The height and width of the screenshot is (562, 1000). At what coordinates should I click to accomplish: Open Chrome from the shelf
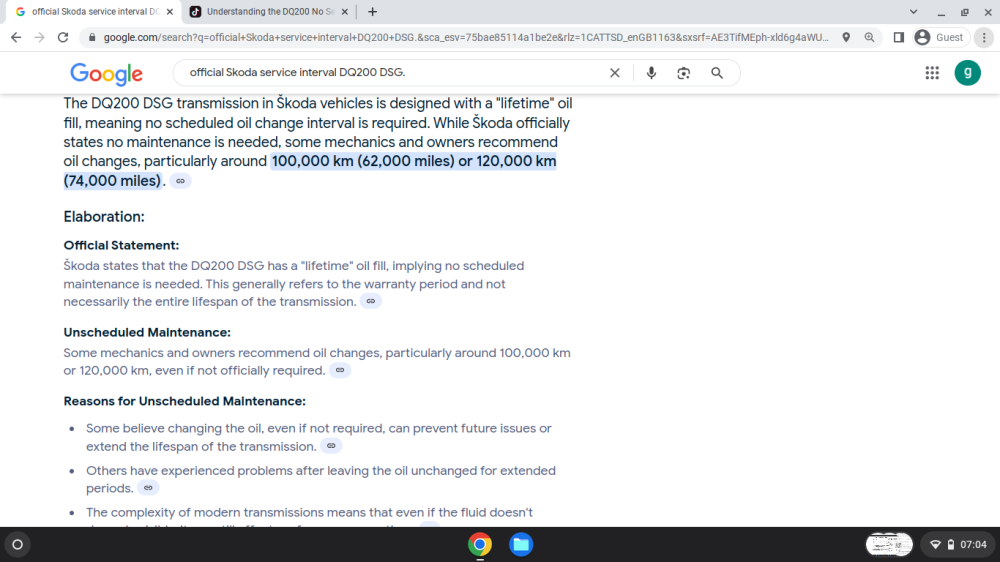tap(480, 545)
